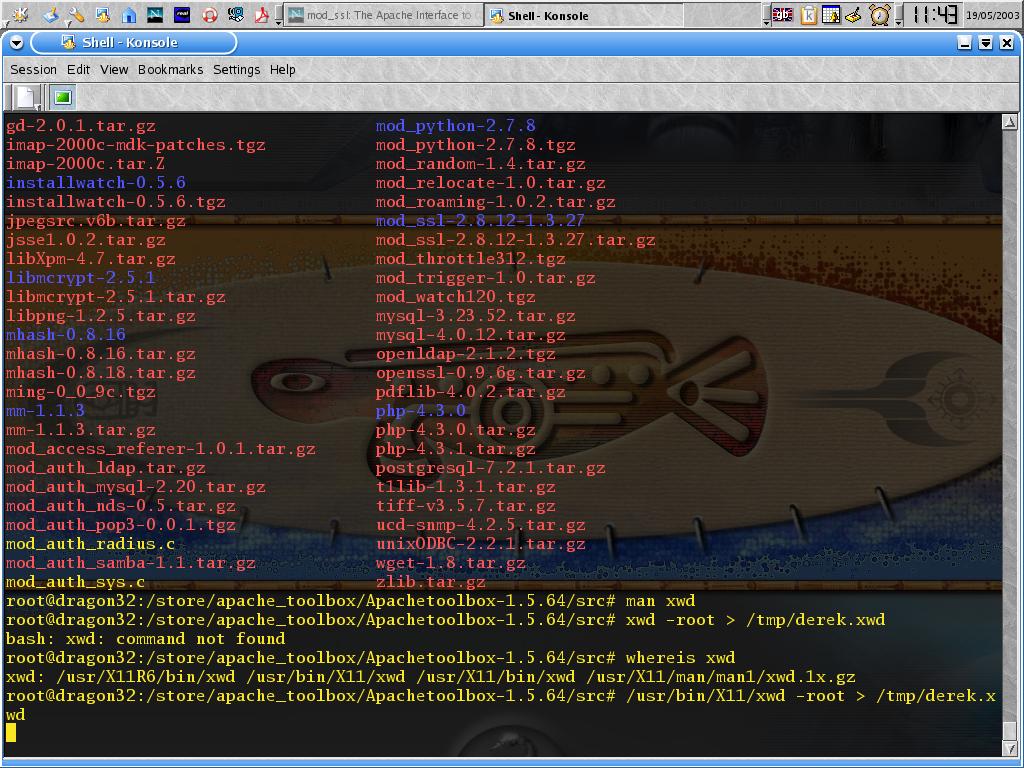
Task: Click the 11:43 digital clock
Action: click(x=935, y=14)
